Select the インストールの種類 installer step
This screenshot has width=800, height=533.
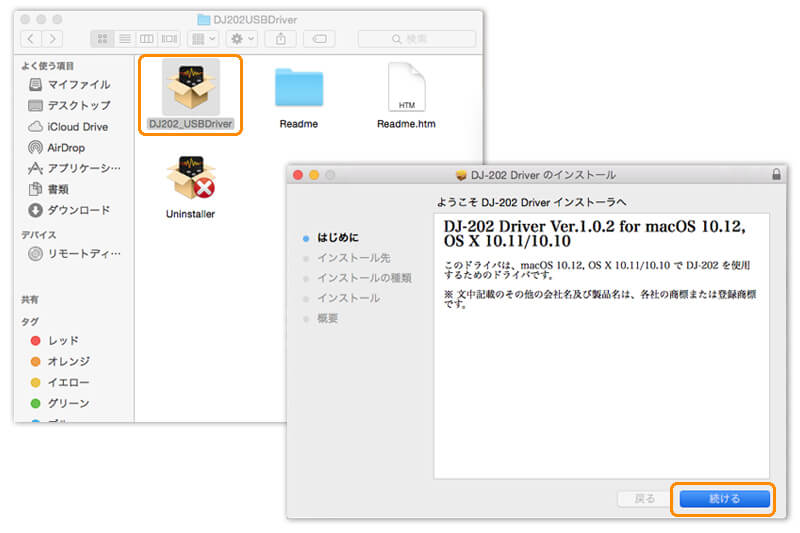tap(364, 278)
